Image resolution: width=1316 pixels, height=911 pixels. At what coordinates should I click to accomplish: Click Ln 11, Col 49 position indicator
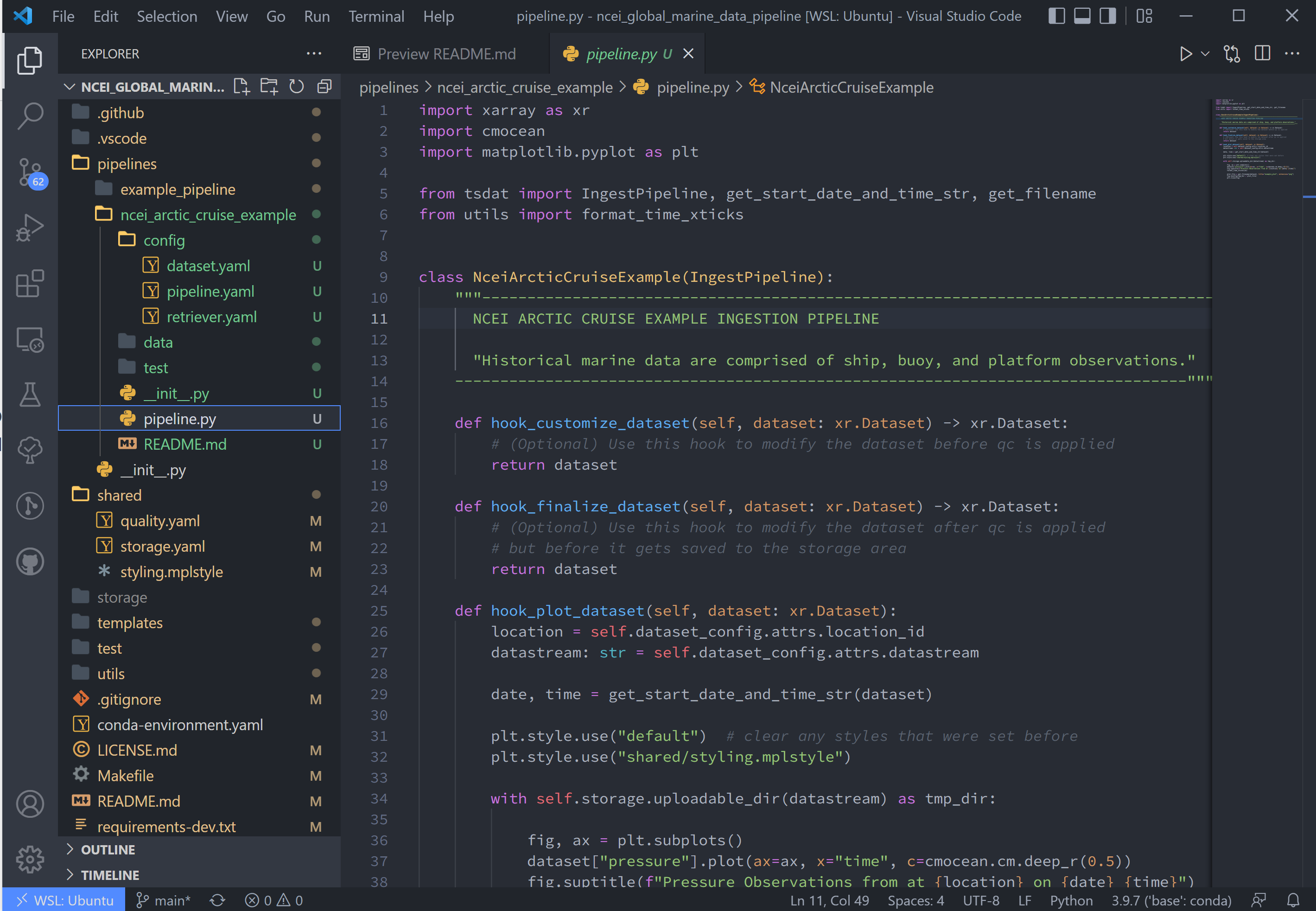click(829, 901)
